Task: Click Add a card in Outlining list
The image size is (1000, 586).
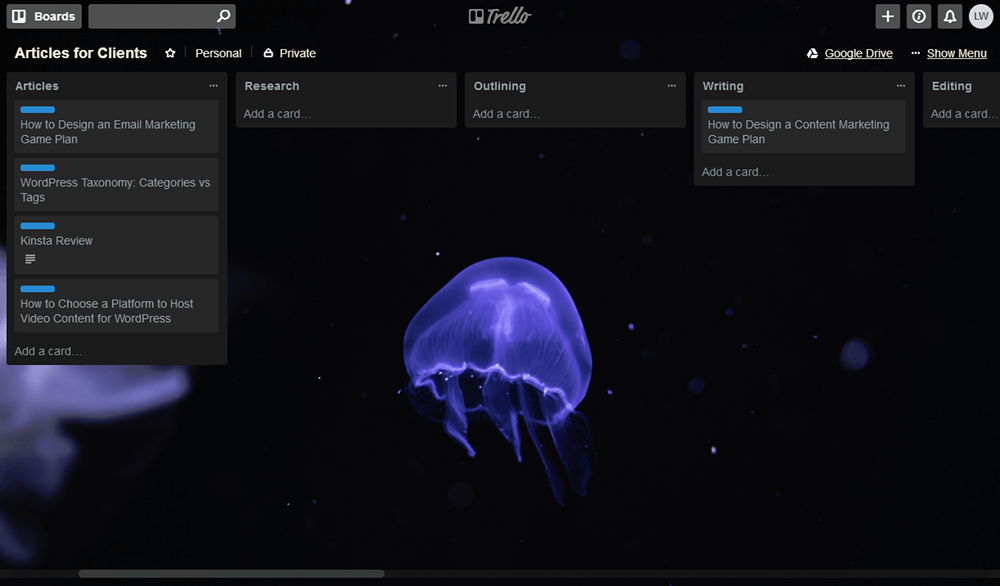Action: pos(506,114)
